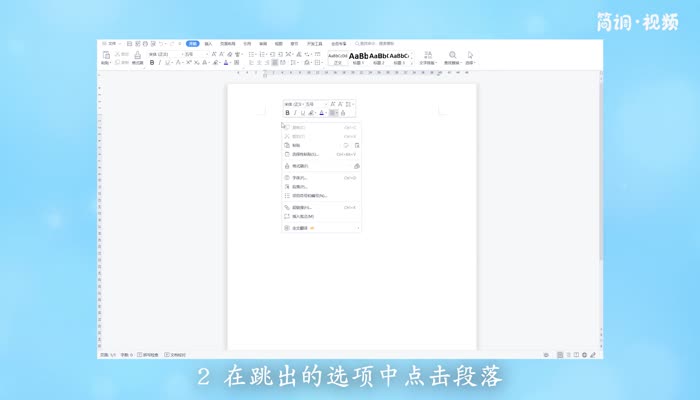This screenshot has height=400, width=700.
Task: Toggle spell check in the status bar
Action: click(x=148, y=354)
